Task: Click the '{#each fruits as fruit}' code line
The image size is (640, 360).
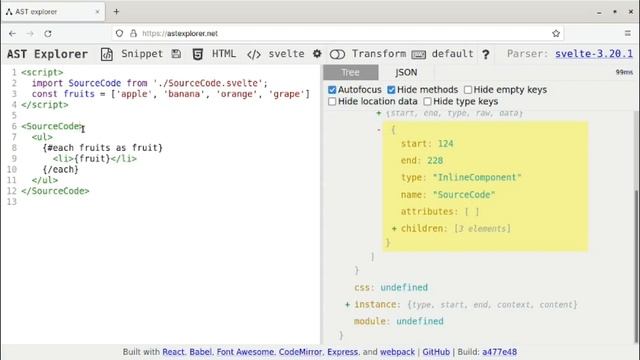Action: coord(102,148)
